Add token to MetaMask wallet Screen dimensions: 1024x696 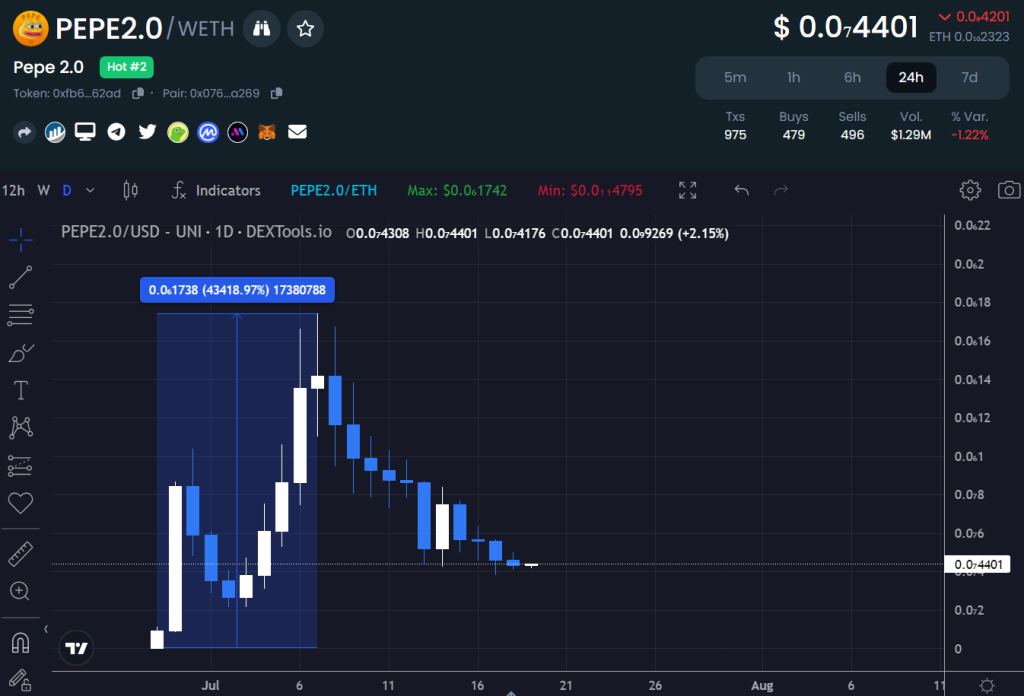(x=267, y=131)
